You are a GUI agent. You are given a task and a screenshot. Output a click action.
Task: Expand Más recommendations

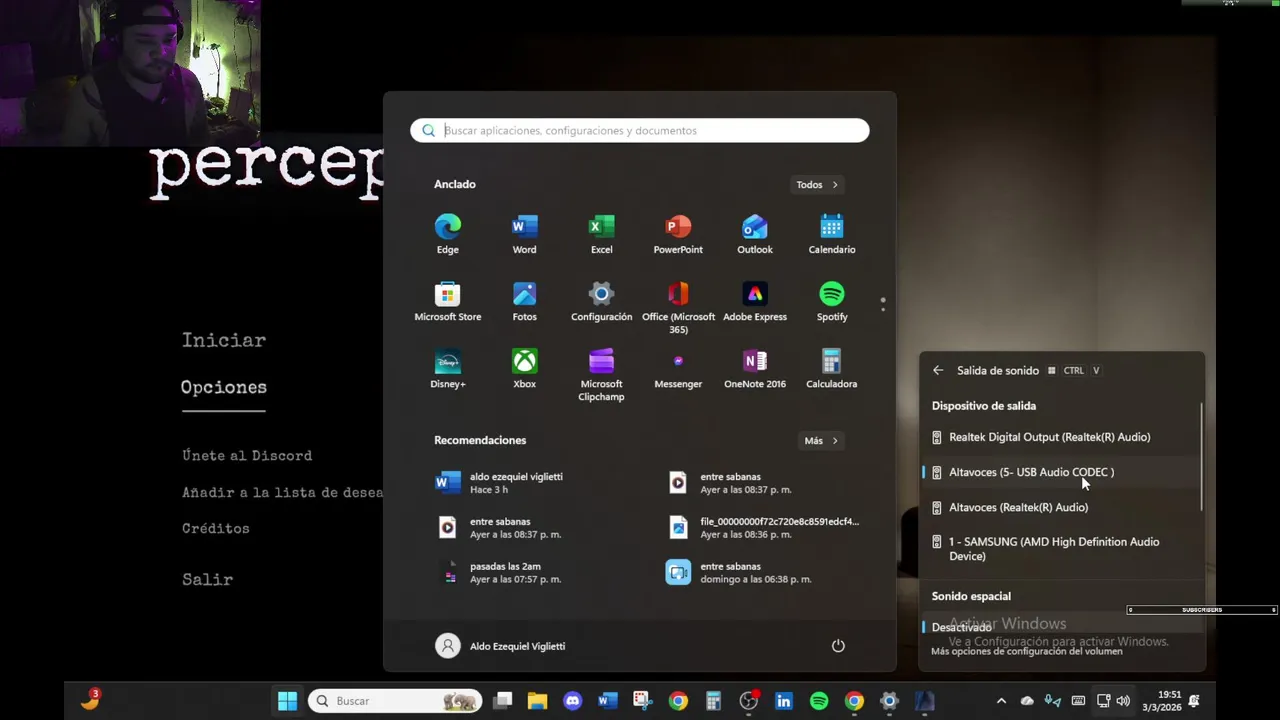pyautogui.click(x=821, y=440)
